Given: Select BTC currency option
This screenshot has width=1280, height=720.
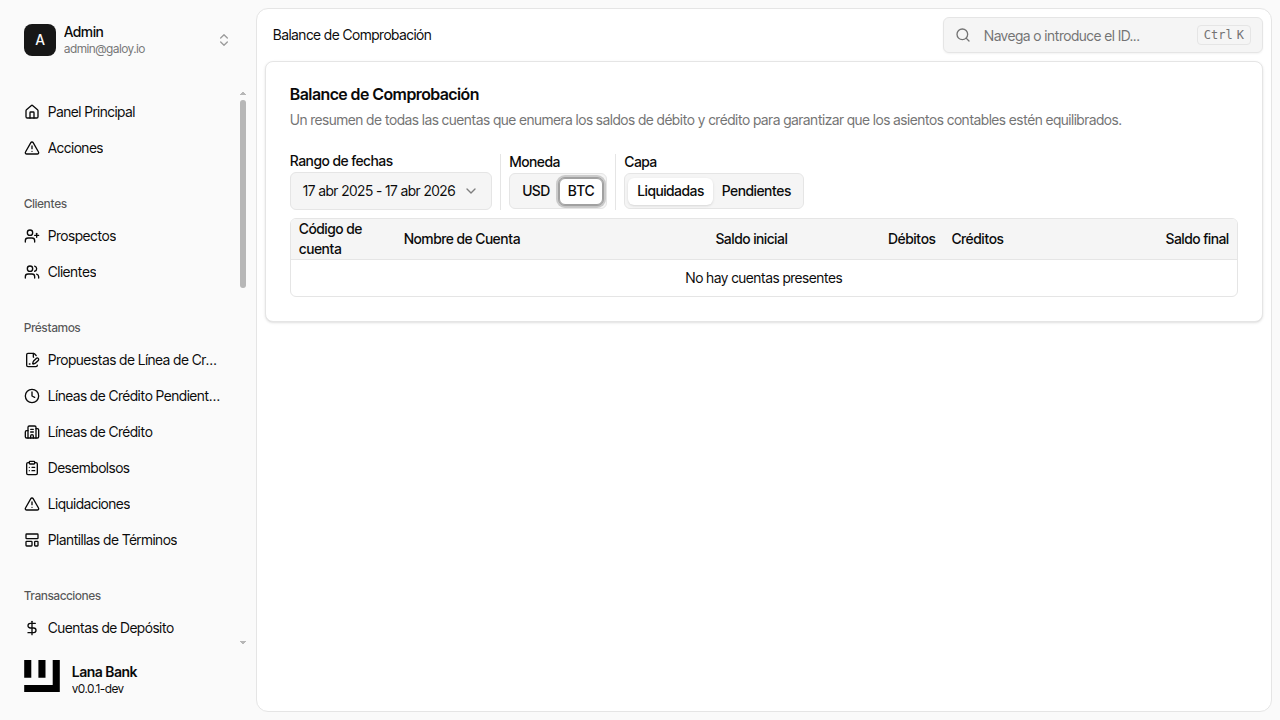Looking at the screenshot, I should tap(581, 191).
